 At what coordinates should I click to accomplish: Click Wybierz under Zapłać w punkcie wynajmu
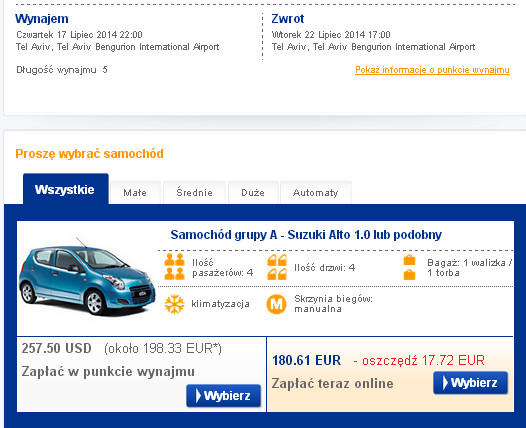(x=223, y=396)
